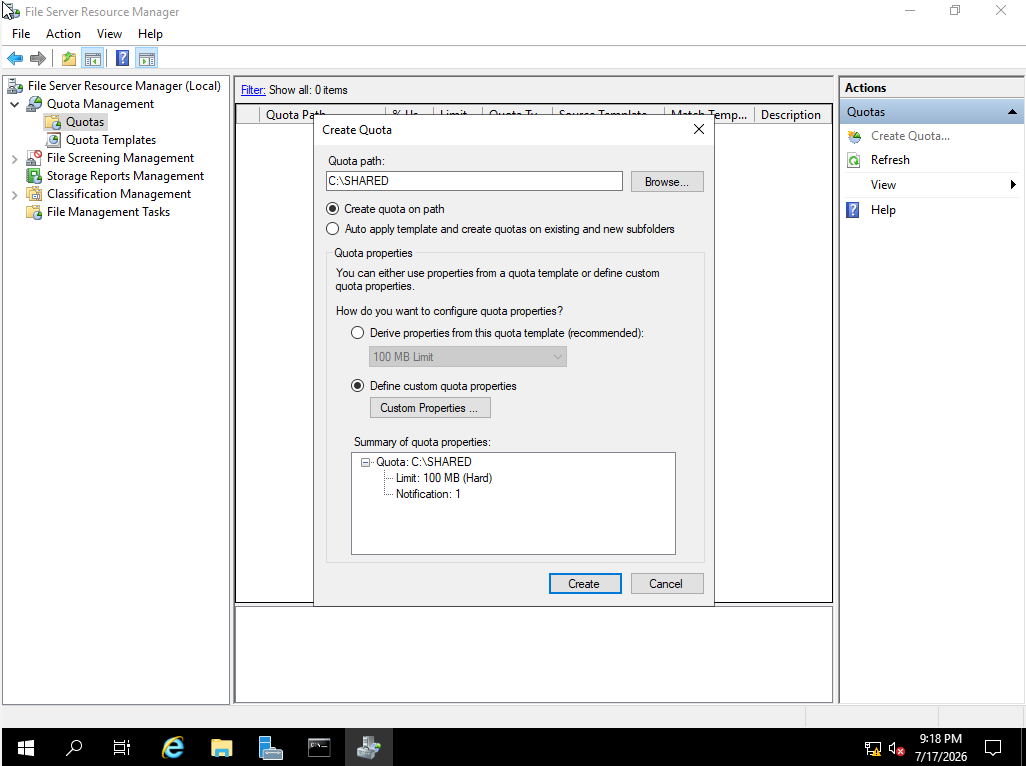Open Command Prompt from the taskbar

click(319, 747)
